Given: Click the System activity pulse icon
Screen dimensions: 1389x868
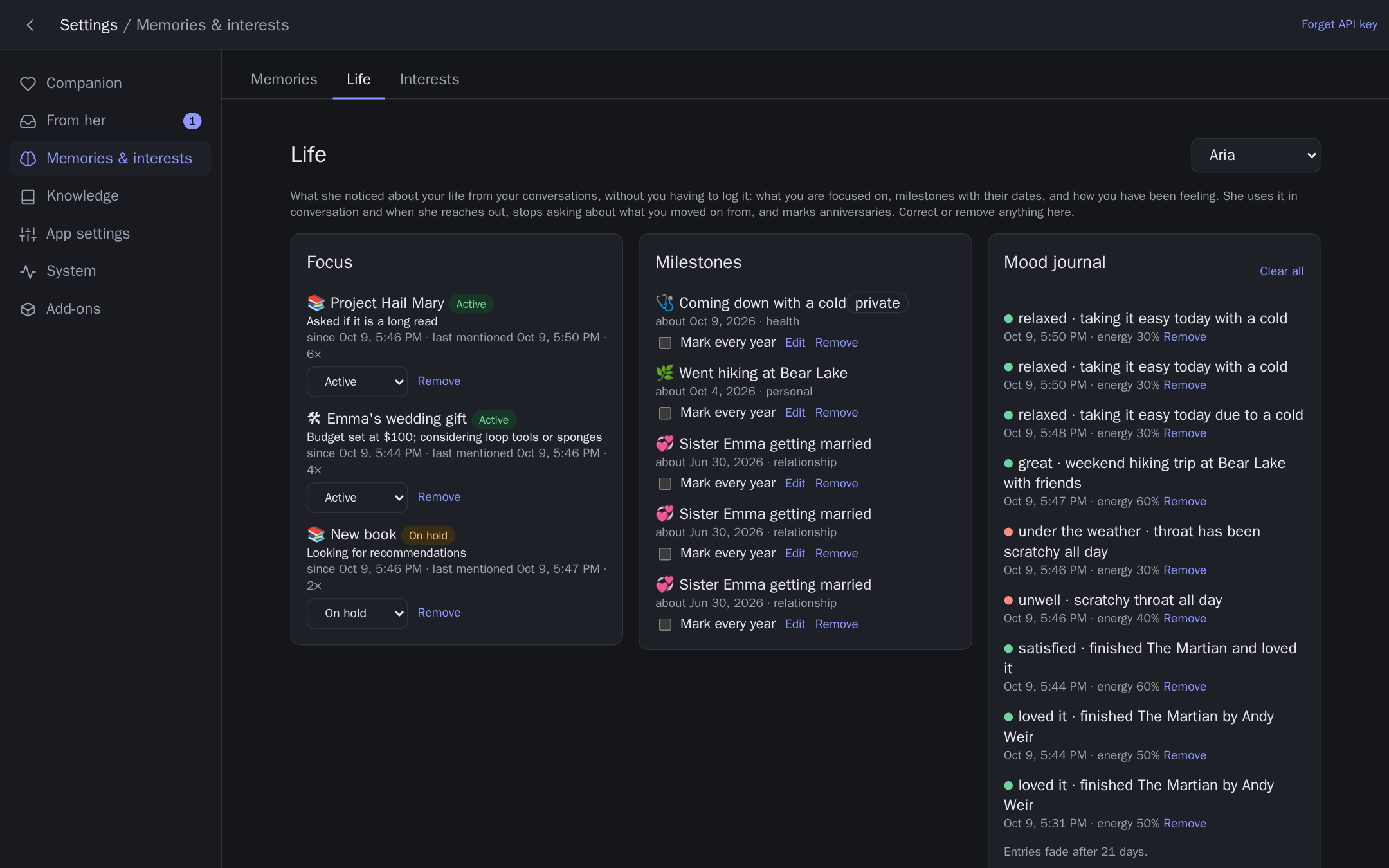Looking at the screenshot, I should 28,271.
